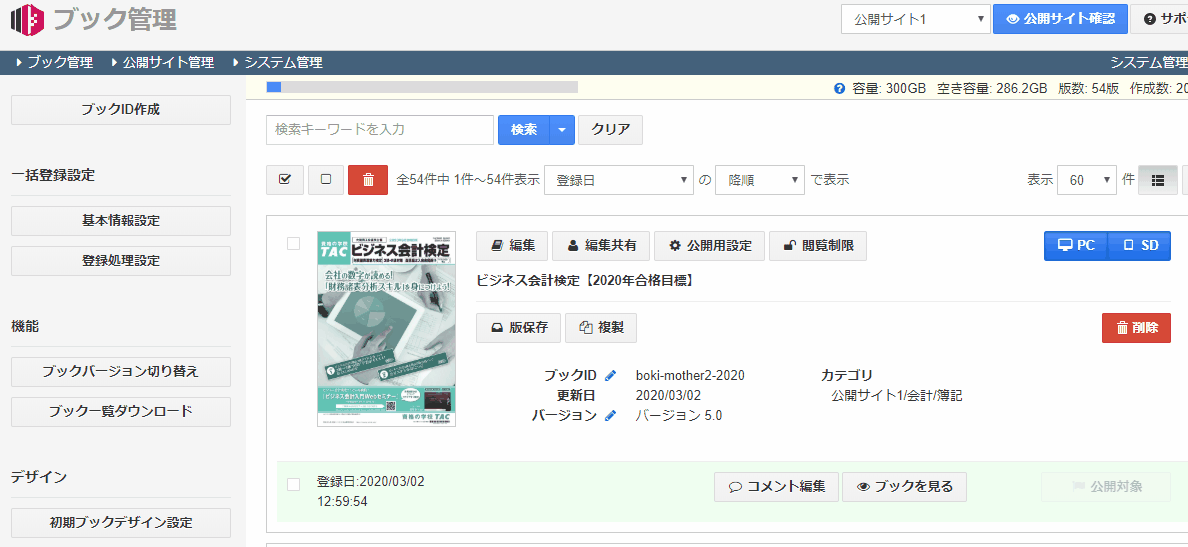Select the SD view toggle
1188x547 pixels.
(x=1140, y=246)
